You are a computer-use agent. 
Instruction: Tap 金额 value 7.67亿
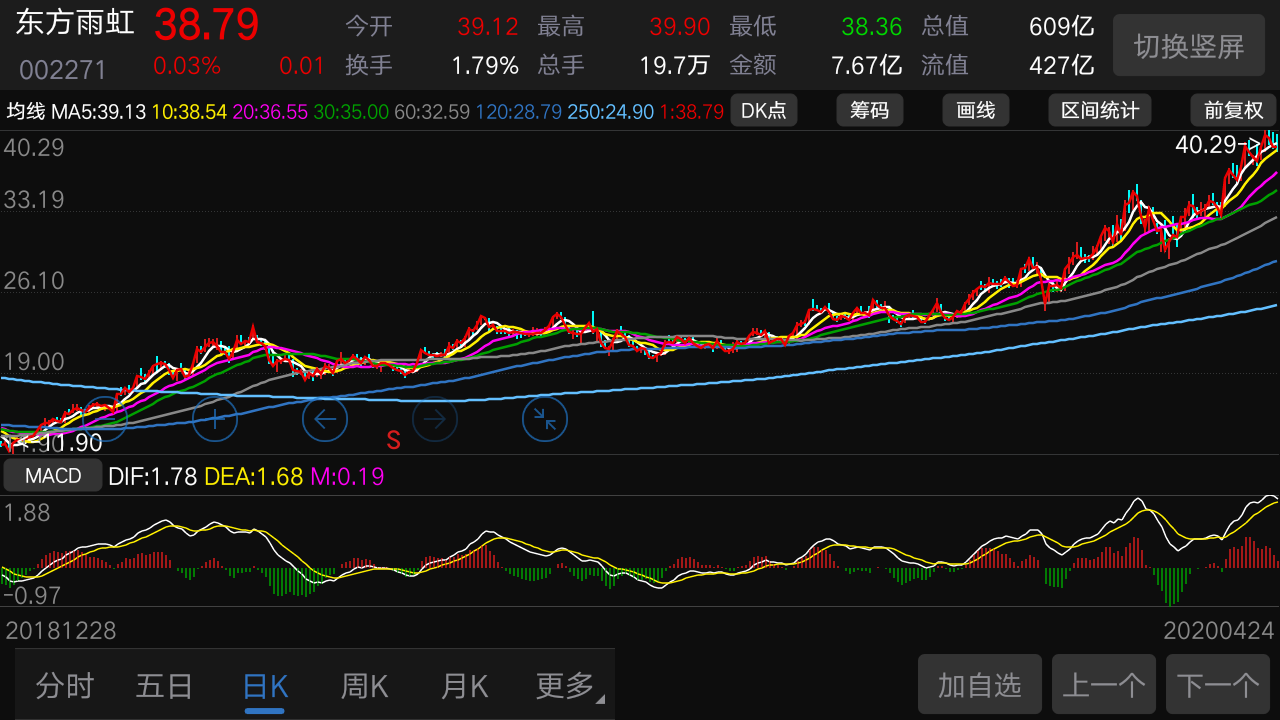click(867, 66)
